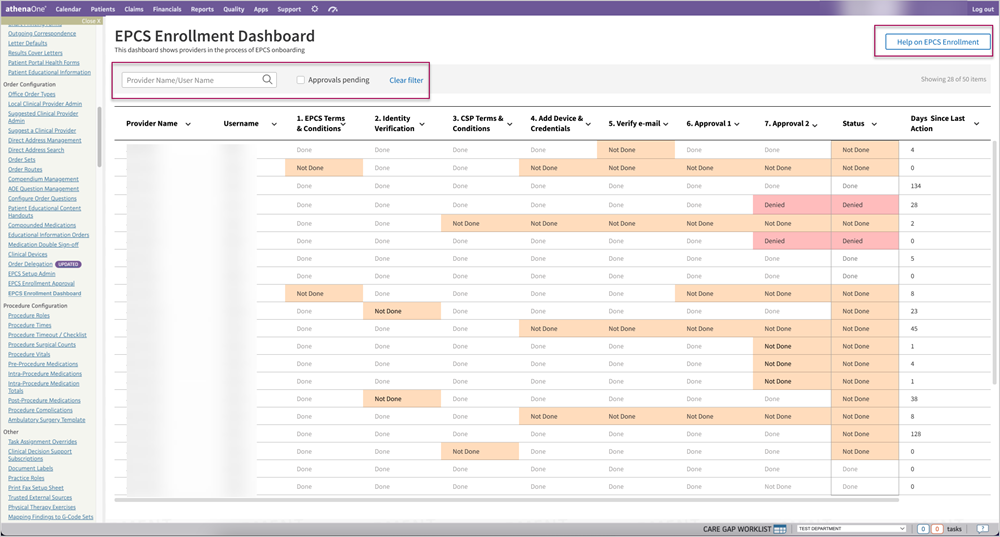Click the 128 days since last action value
Screen dimensions: 1000x537
point(916,434)
